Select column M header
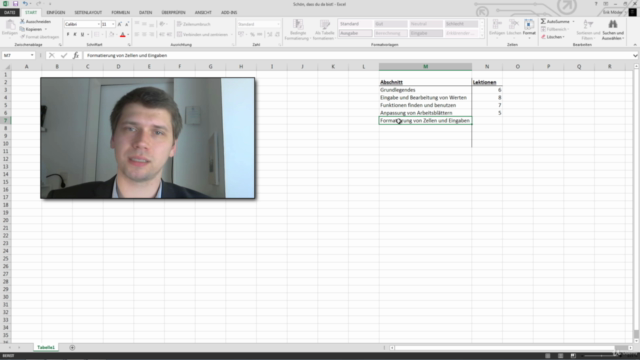This screenshot has height=360, width=640. pyautogui.click(x=425, y=67)
